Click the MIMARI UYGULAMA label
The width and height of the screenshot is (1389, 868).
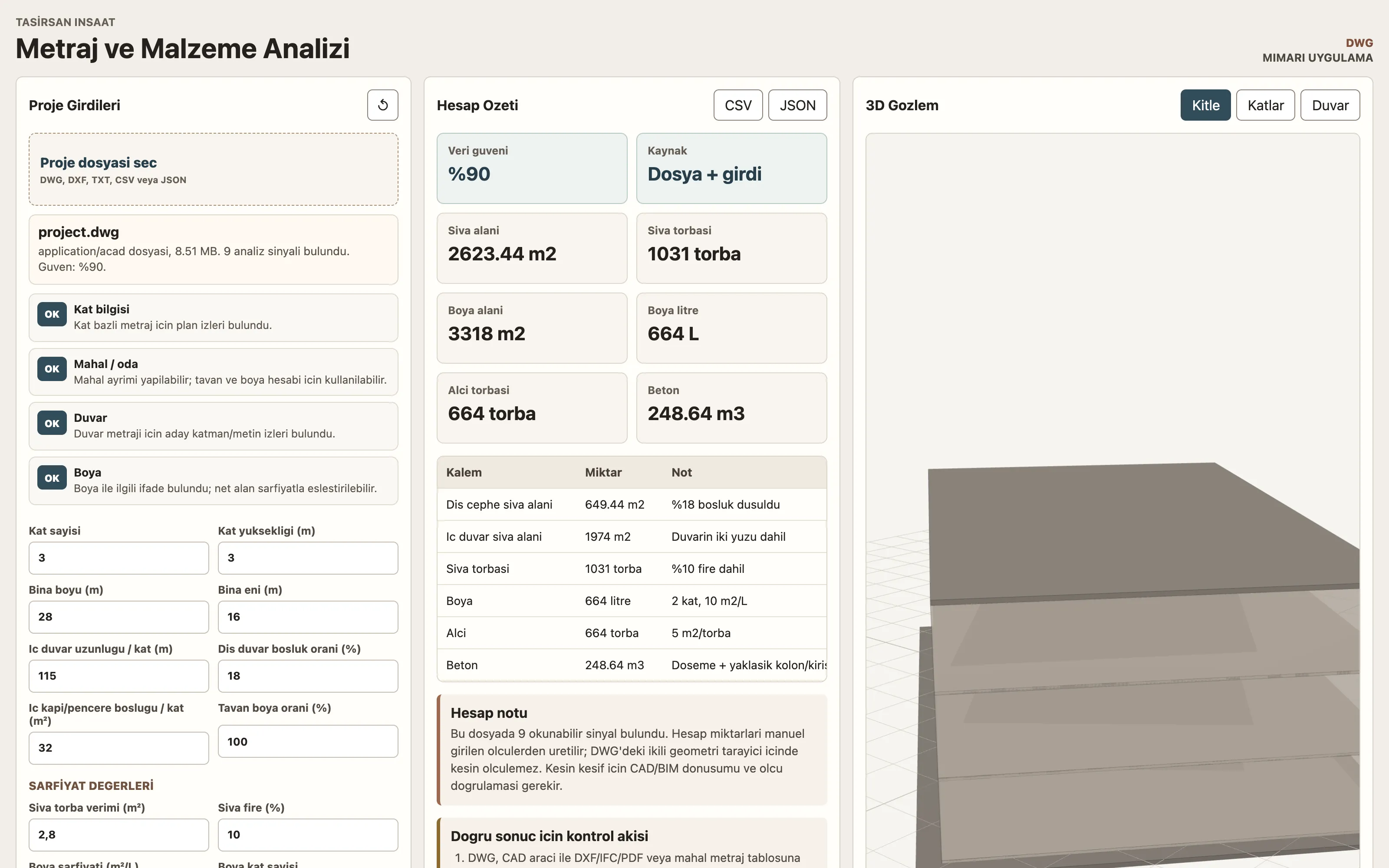(1317, 58)
